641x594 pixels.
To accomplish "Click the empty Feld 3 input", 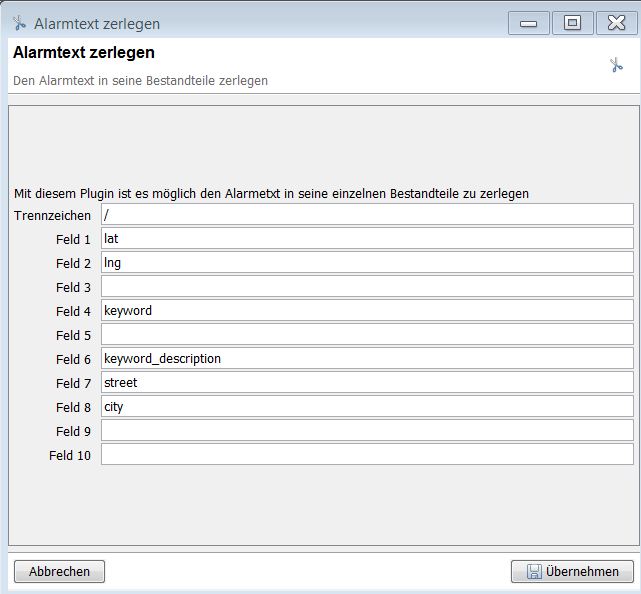I will pos(367,287).
